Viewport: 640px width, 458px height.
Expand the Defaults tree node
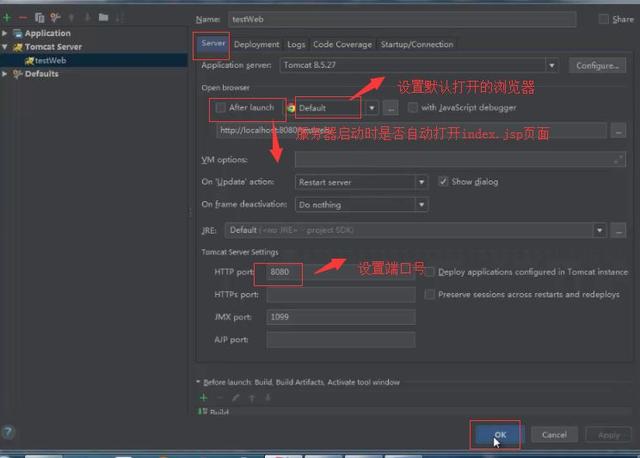tap(4, 74)
